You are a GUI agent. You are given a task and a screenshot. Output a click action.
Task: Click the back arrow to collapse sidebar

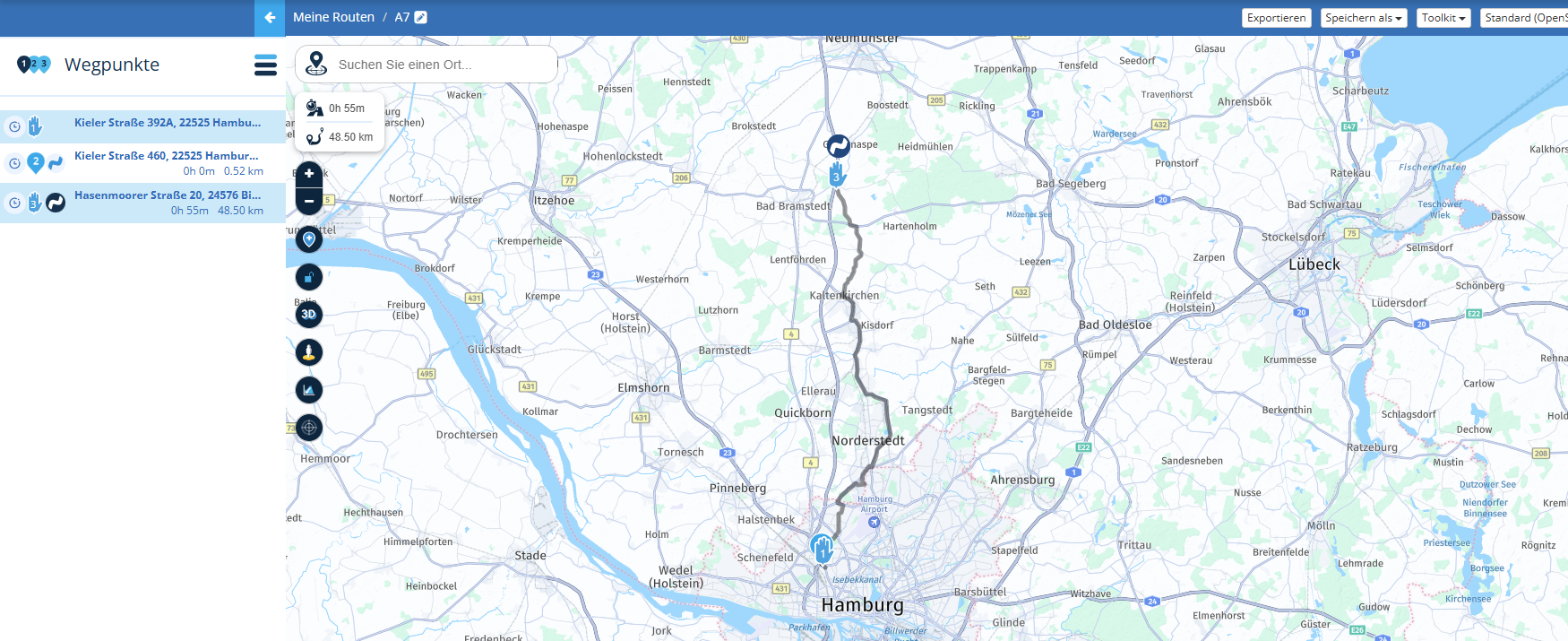pyautogui.click(x=270, y=18)
